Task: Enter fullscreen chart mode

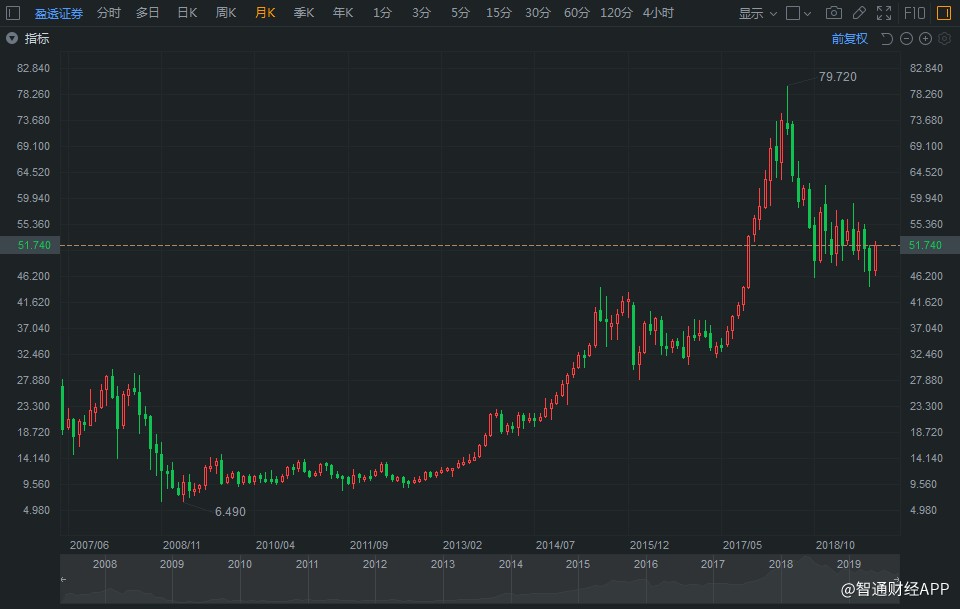Action: point(883,13)
